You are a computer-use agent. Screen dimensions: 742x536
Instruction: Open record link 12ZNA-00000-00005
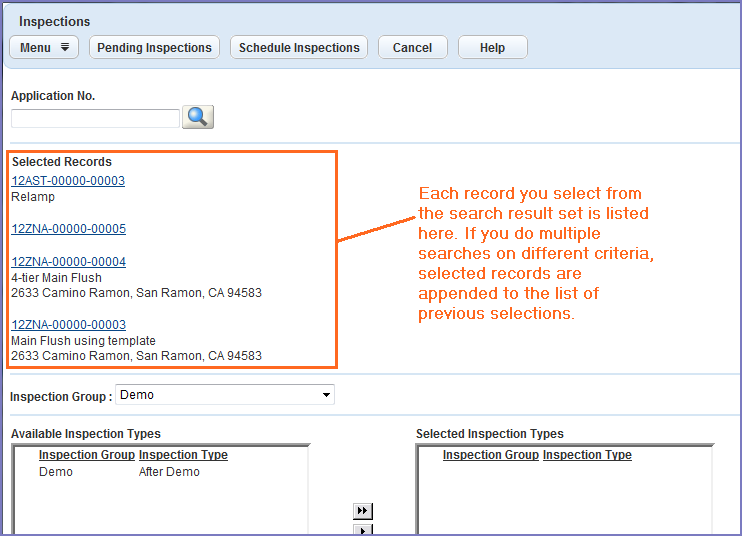point(68,229)
